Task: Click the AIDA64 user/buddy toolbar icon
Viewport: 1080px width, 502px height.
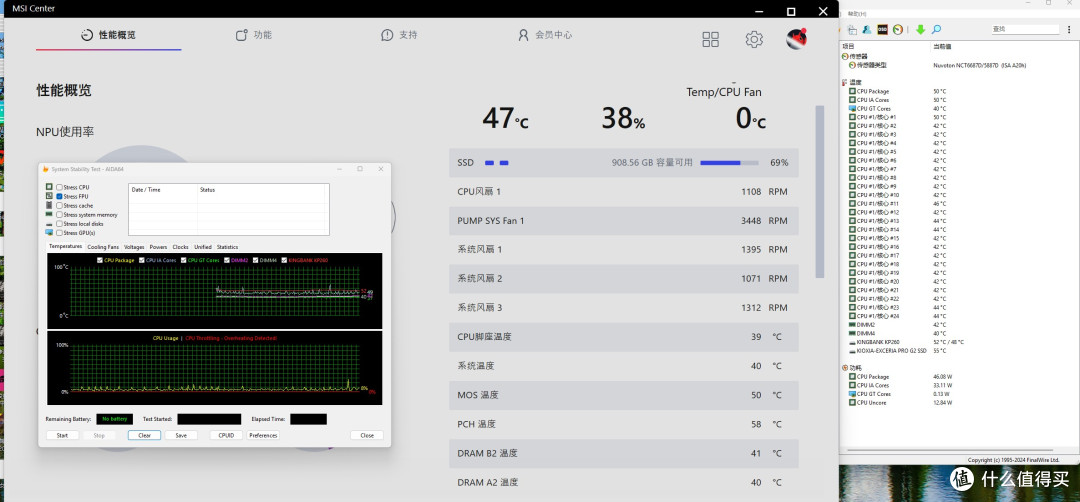Action: [x=866, y=30]
